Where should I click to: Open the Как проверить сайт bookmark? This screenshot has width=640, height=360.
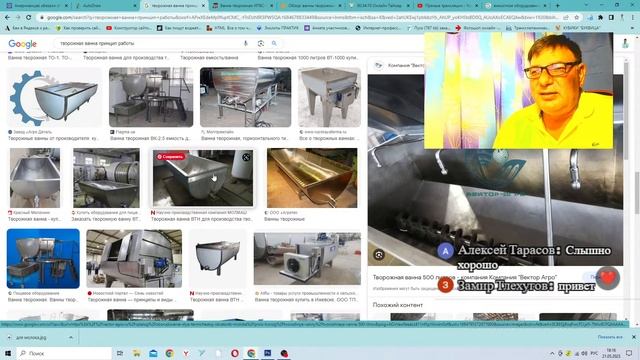tap(78, 28)
